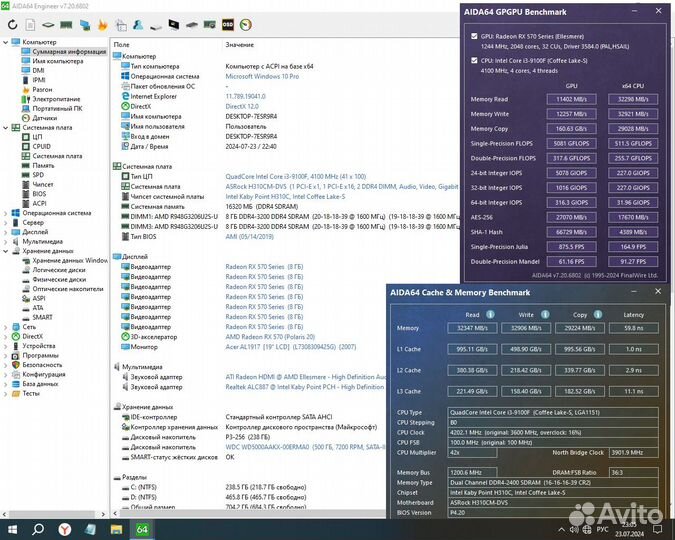
Task: Launch Yandex Browser from taskbar
Action: point(65,529)
